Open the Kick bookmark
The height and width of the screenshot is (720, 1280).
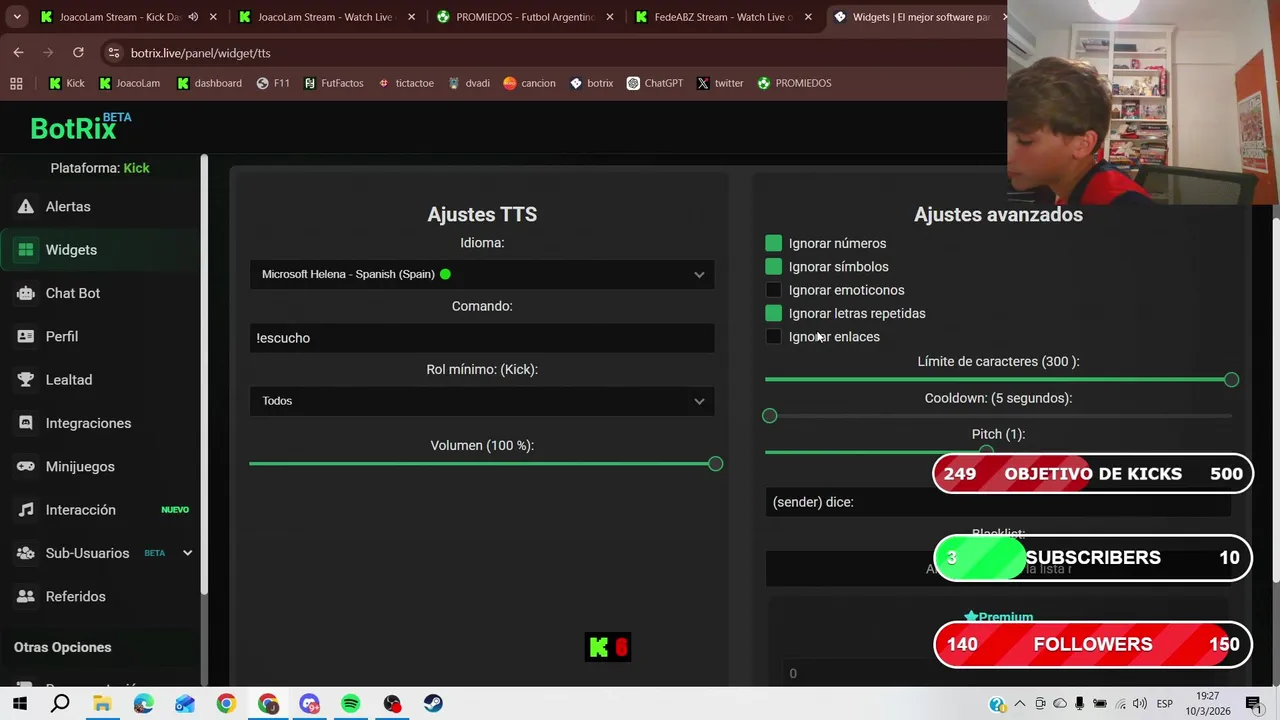(66, 83)
